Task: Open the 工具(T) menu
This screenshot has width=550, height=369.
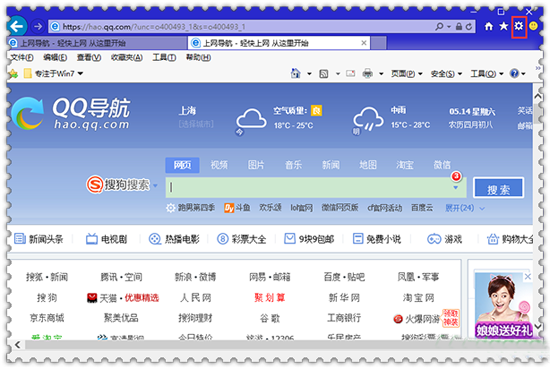Action: point(164,58)
